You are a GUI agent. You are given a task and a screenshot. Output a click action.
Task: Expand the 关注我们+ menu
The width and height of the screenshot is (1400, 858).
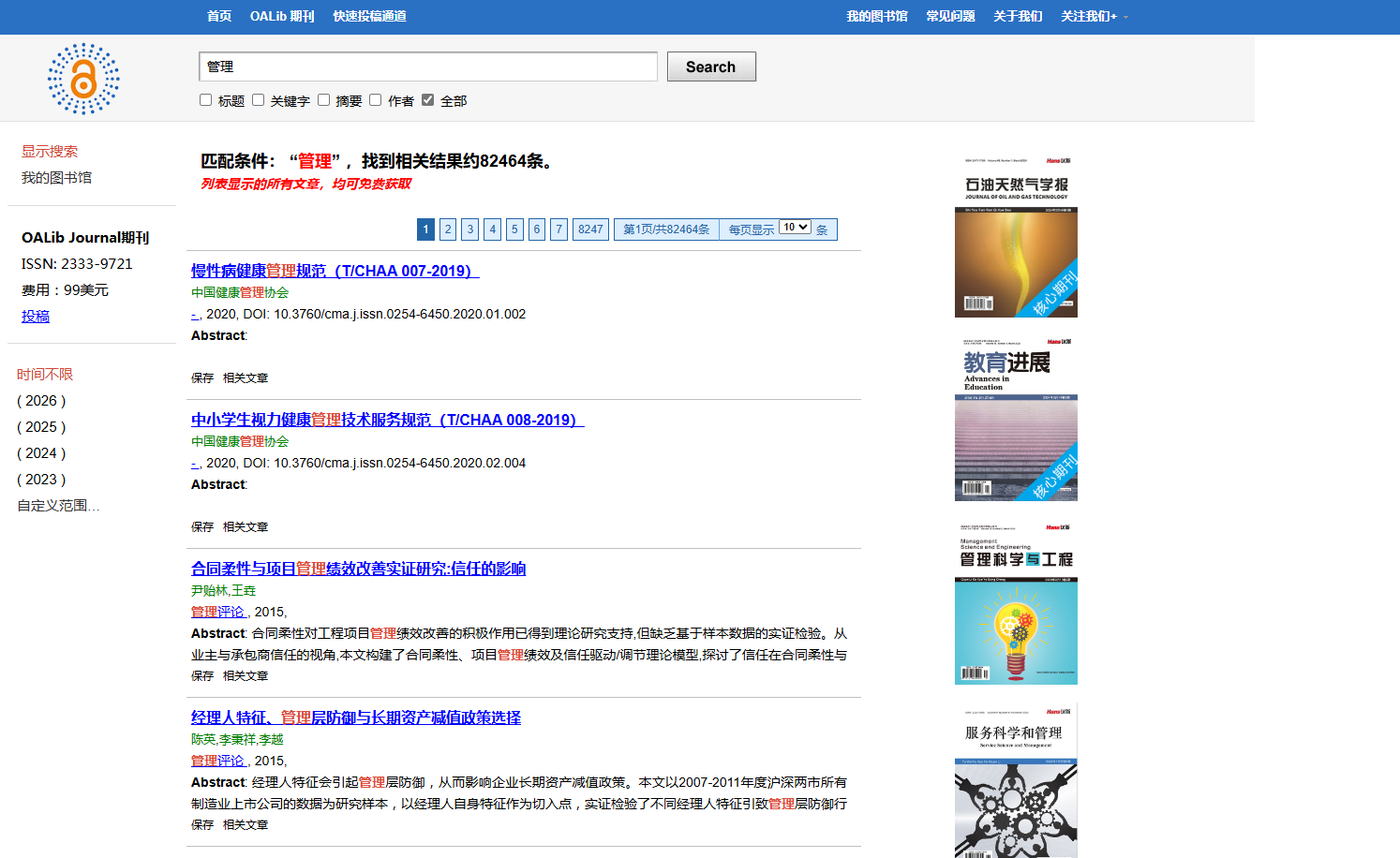[1094, 17]
